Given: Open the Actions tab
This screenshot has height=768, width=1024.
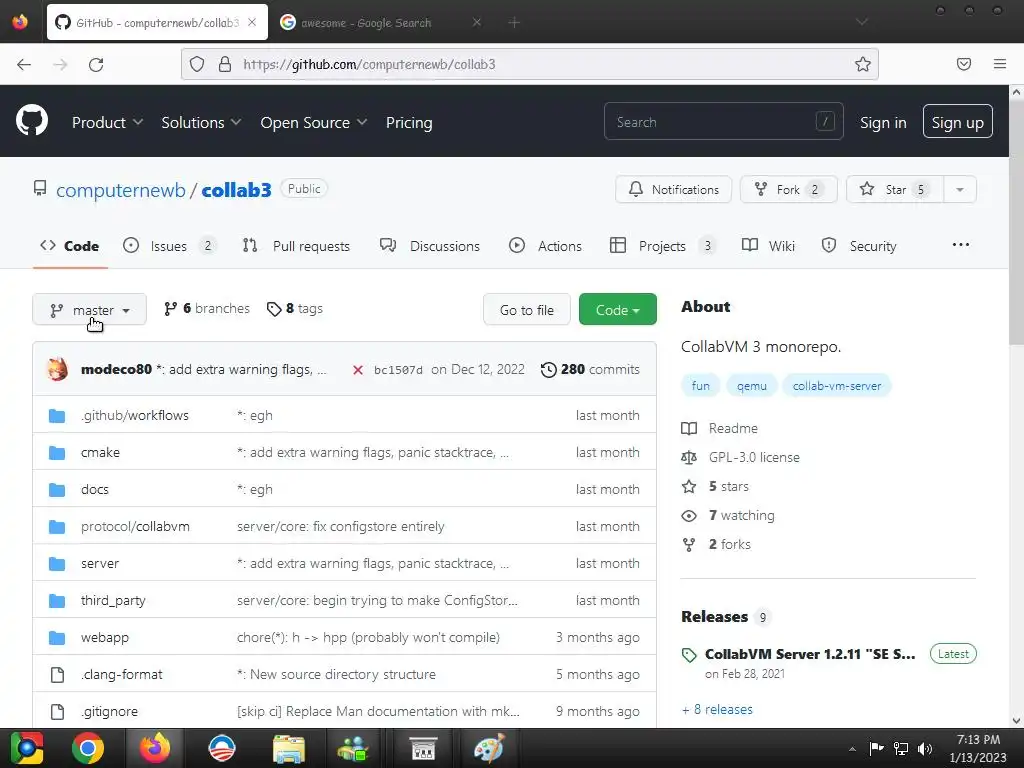Looking at the screenshot, I should 545,246.
